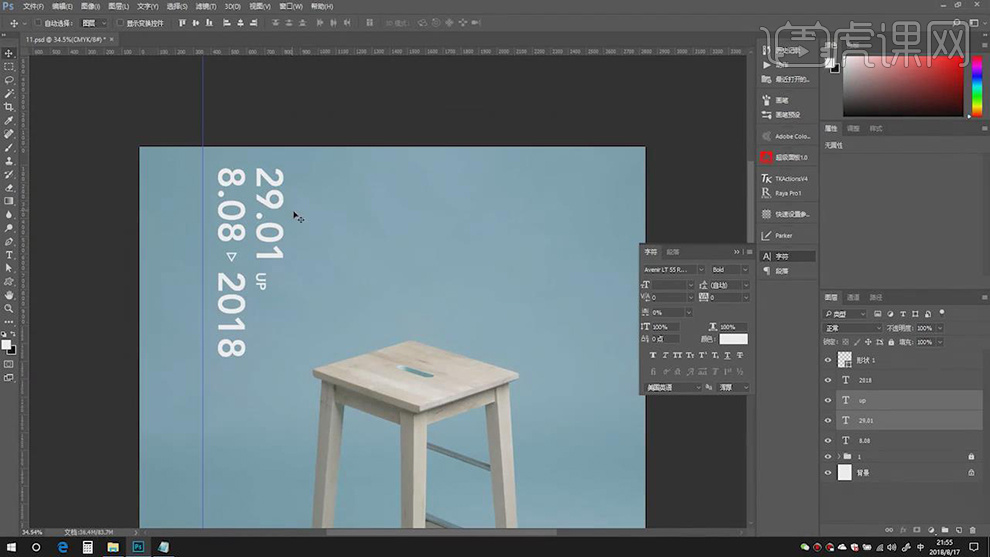Open the 滤镜(T) menu
990x557 pixels.
coord(205,6)
